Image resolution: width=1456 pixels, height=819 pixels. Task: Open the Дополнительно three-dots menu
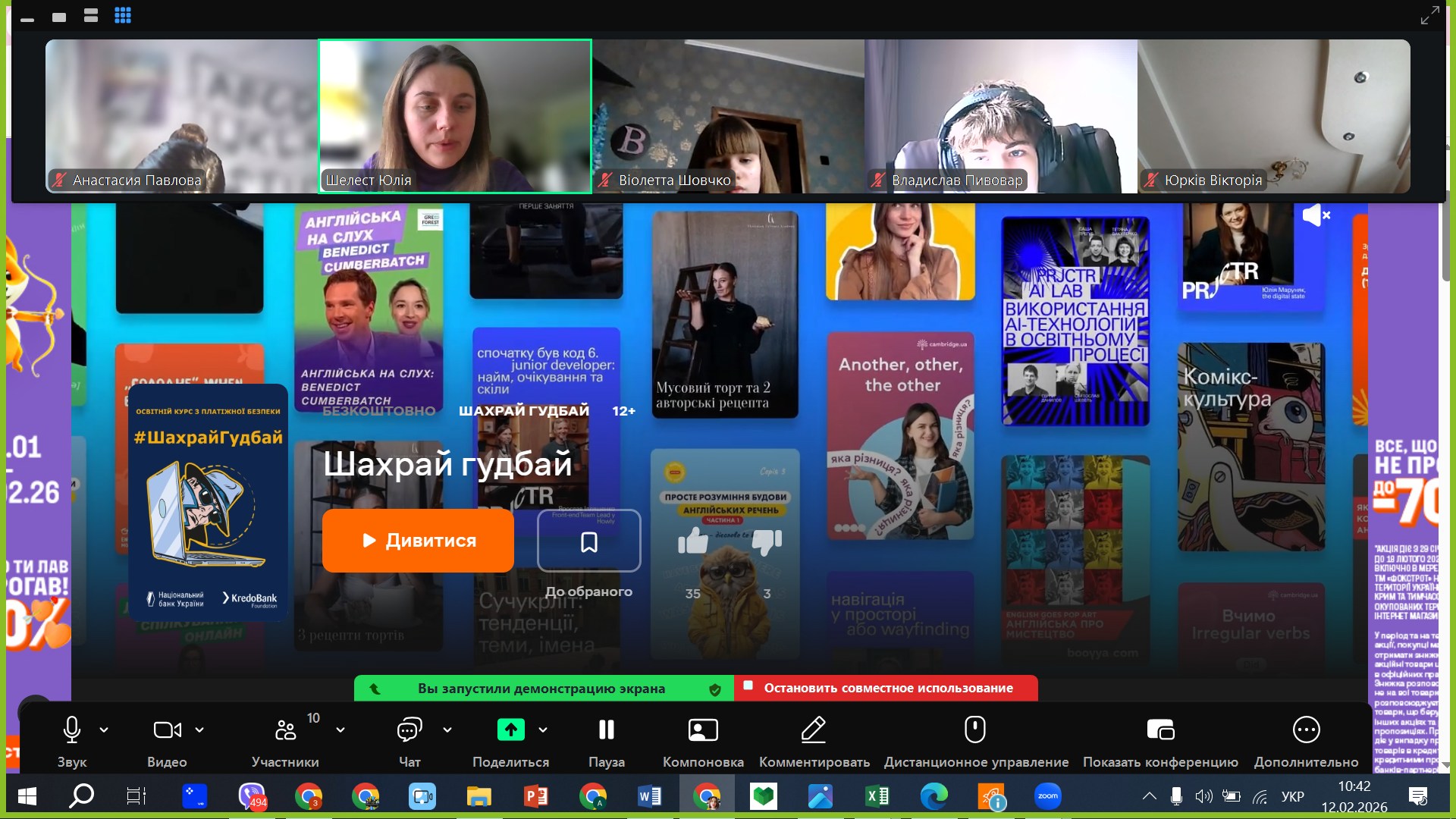pos(1306,730)
